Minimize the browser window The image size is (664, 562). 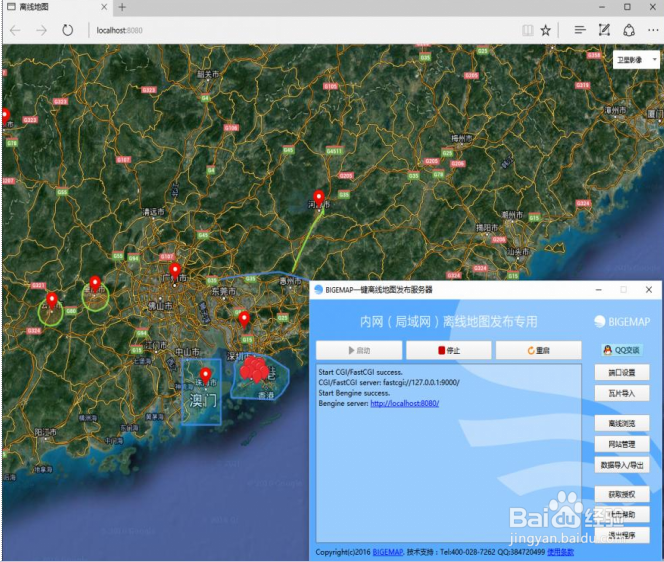pos(602,7)
